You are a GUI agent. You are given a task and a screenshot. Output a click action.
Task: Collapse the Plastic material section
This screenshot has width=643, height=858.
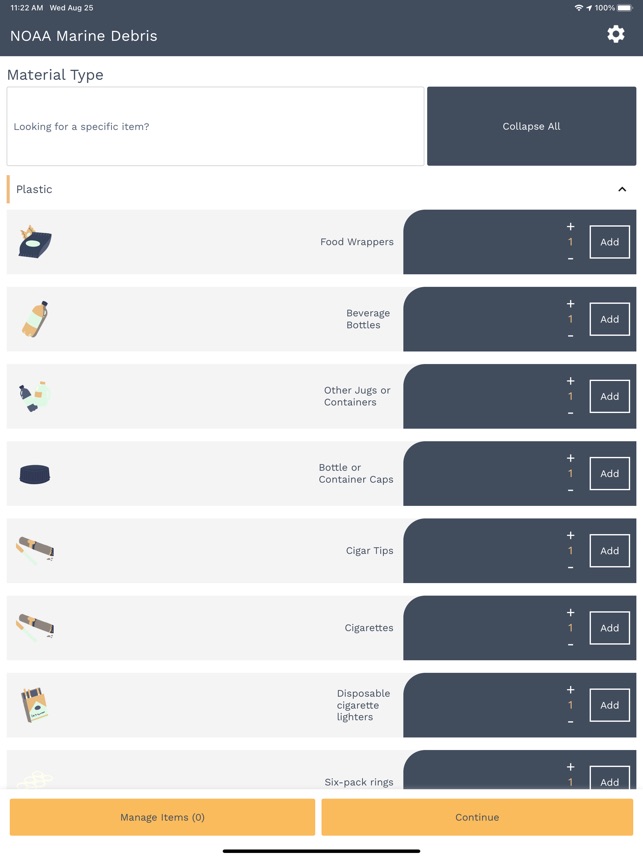[622, 189]
